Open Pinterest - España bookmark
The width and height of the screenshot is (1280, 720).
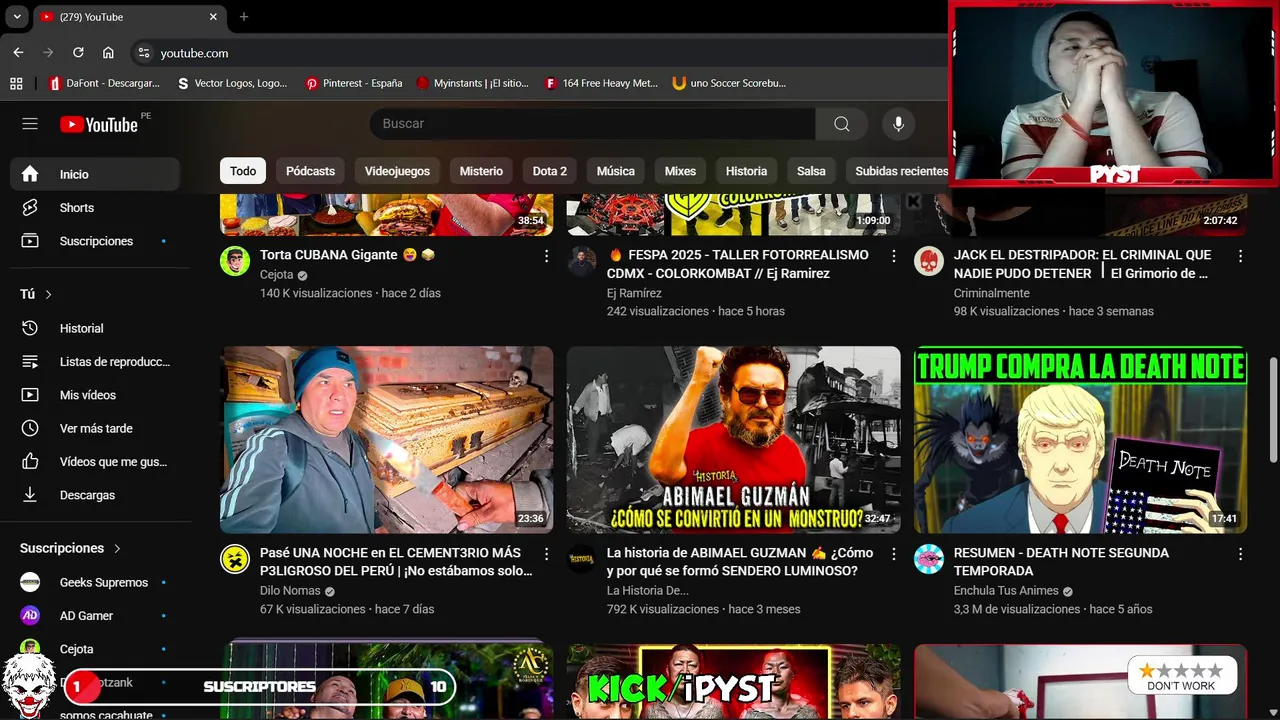pyautogui.click(x=354, y=83)
